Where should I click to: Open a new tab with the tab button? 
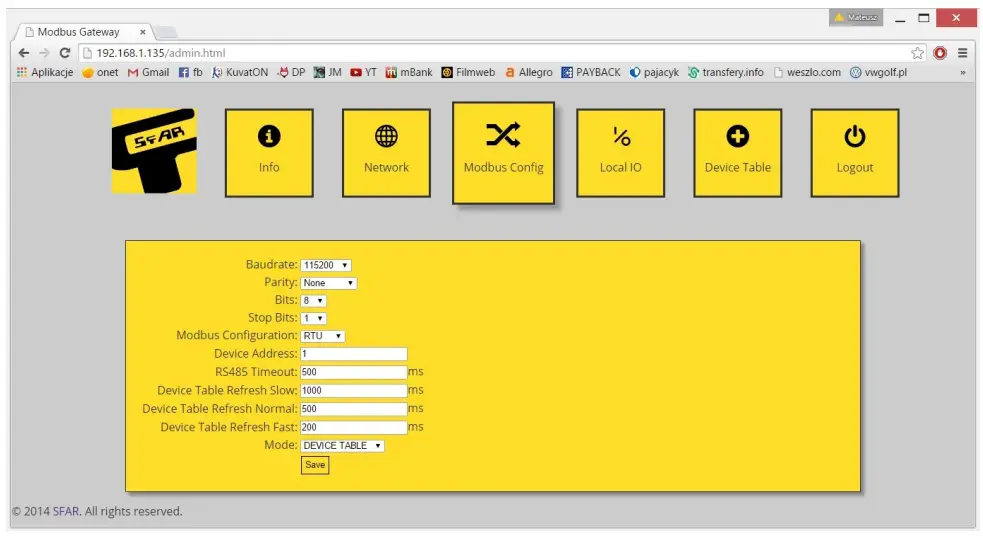[166, 32]
